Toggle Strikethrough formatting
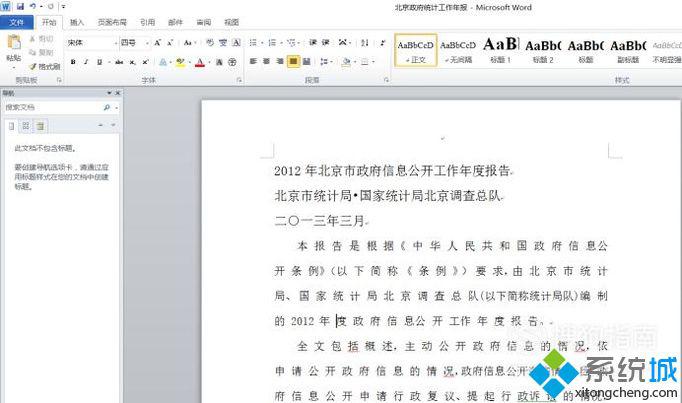 click(x=119, y=62)
